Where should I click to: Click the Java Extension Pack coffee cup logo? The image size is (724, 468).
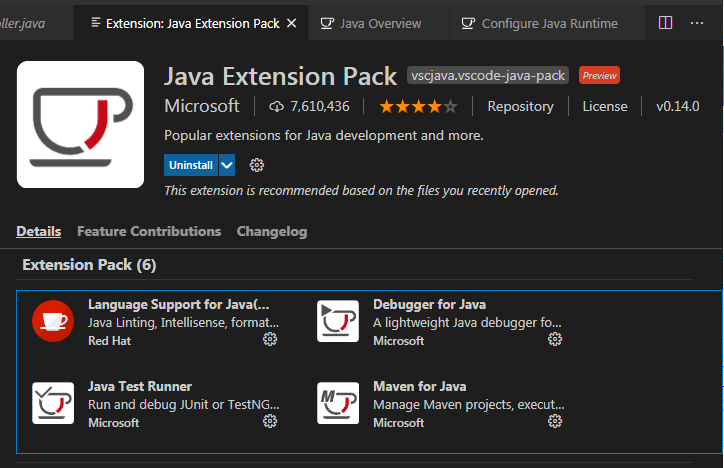coord(80,125)
